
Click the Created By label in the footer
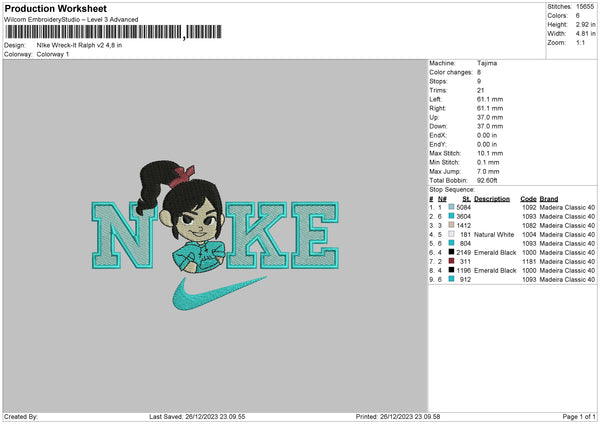(21, 416)
